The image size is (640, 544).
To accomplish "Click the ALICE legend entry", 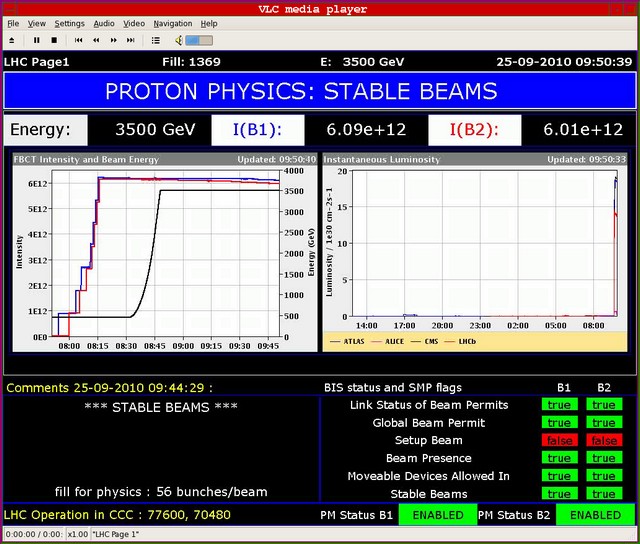I will click(x=387, y=341).
